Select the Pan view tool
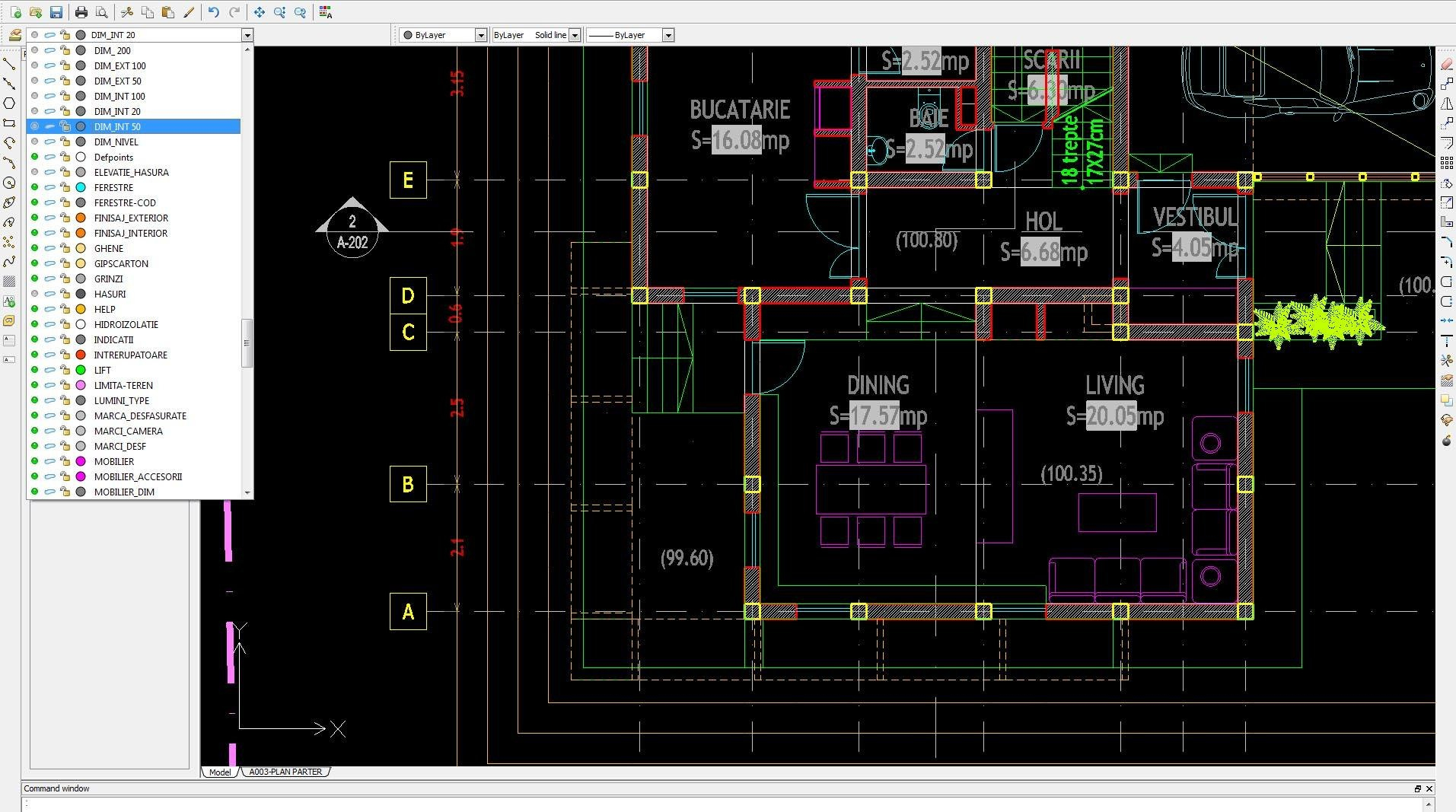1456x812 pixels. click(x=260, y=12)
